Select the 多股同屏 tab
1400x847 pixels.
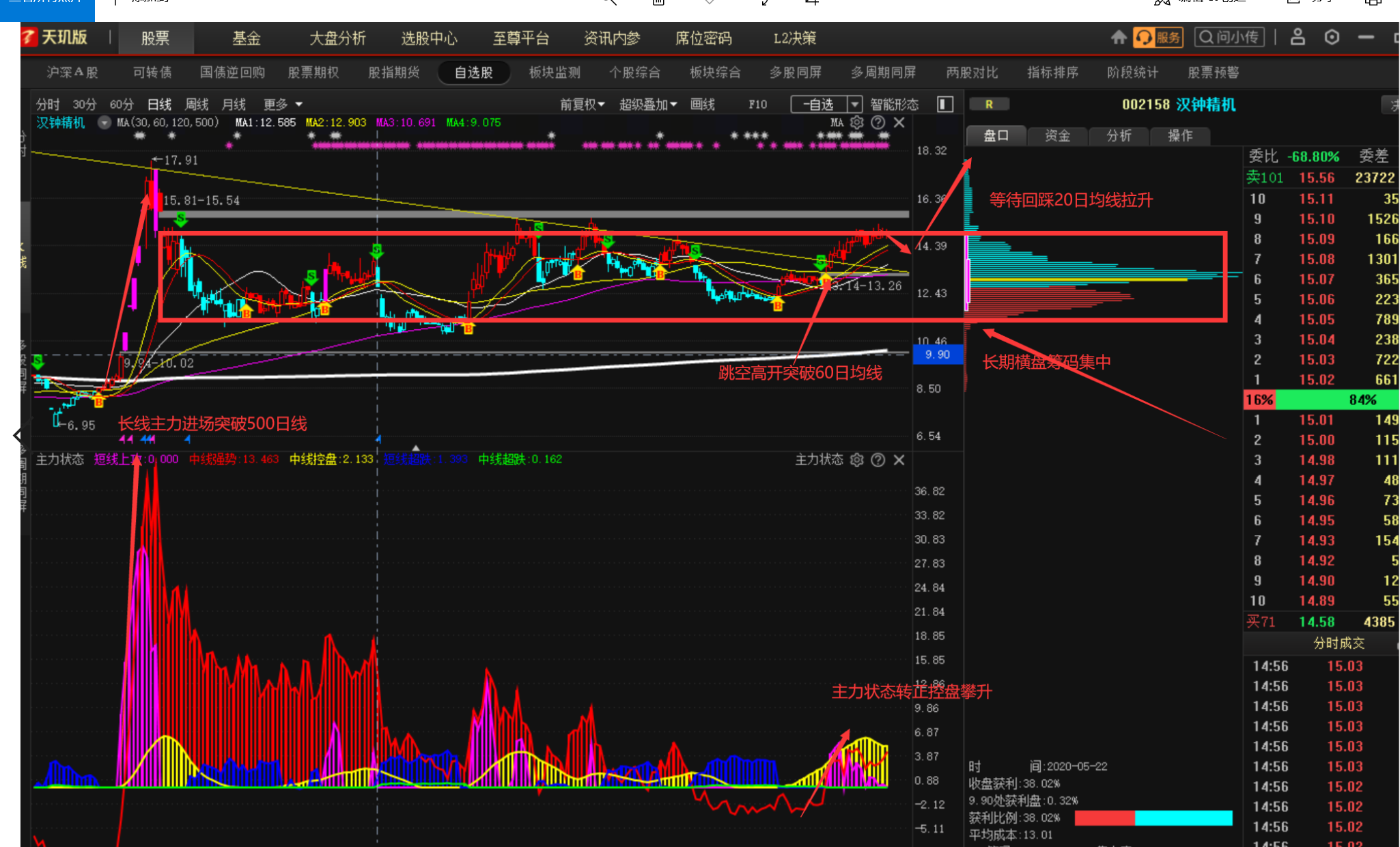coord(796,72)
